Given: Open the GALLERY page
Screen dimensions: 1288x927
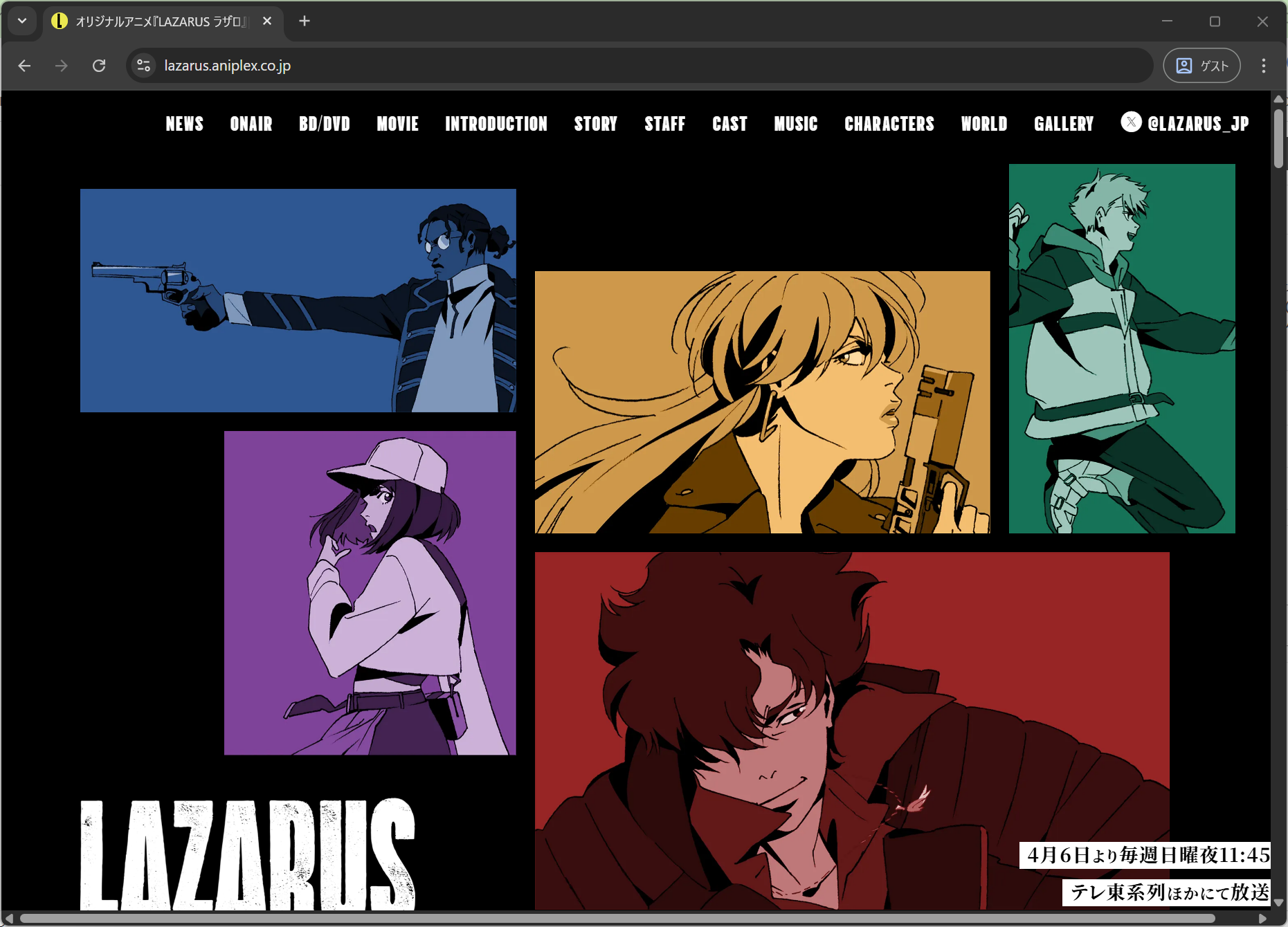Looking at the screenshot, I should pos(1064,124).
